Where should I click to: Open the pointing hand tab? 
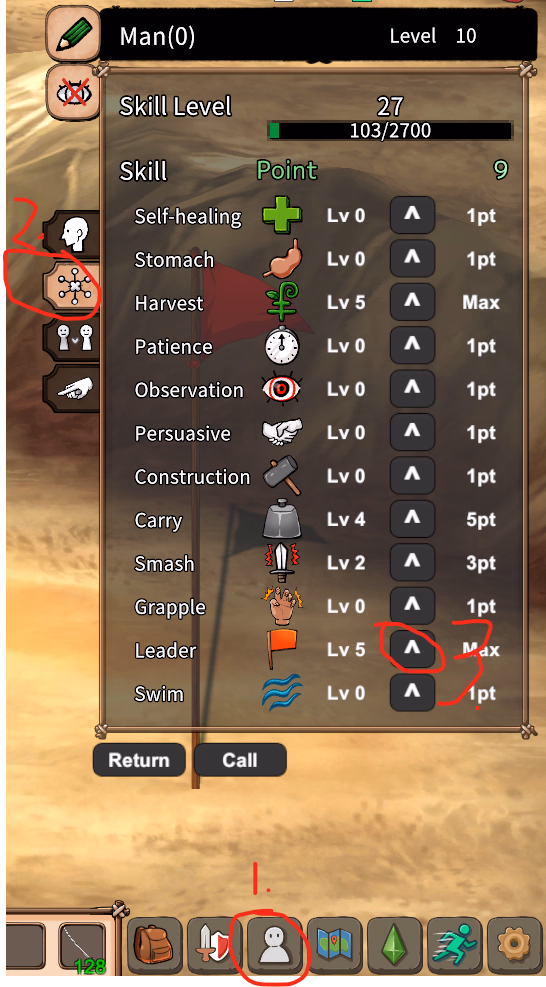[x=71, y=389]
